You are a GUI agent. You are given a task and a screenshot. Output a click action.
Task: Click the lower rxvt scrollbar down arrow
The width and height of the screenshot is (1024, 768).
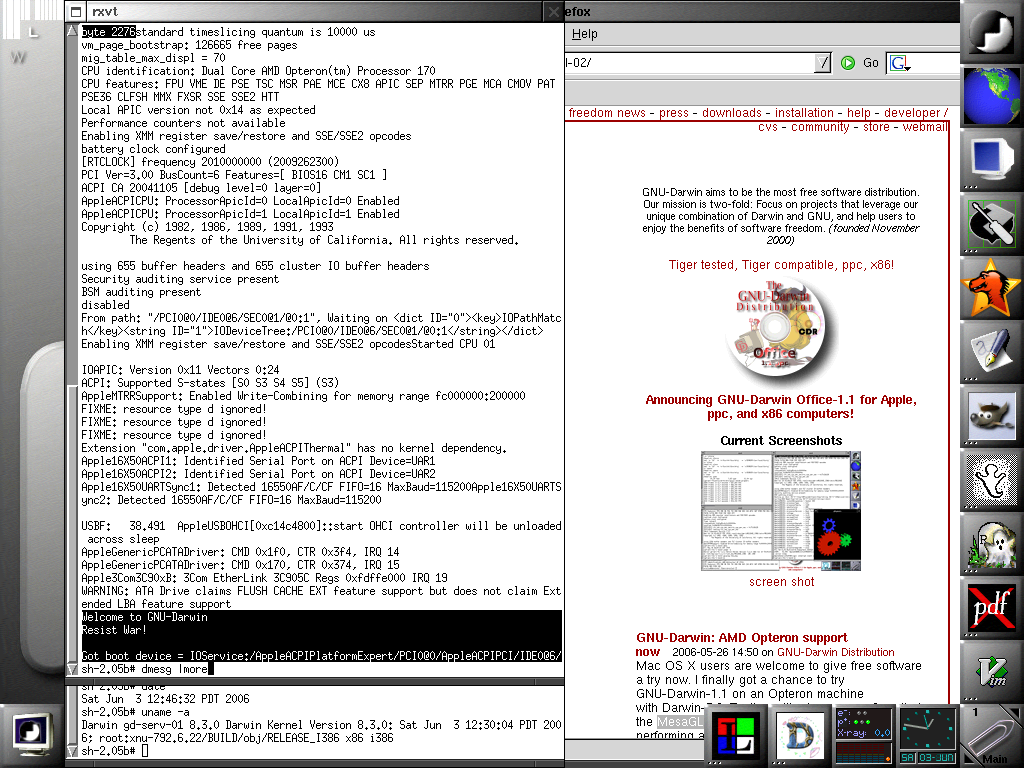[x=72, y=751]
